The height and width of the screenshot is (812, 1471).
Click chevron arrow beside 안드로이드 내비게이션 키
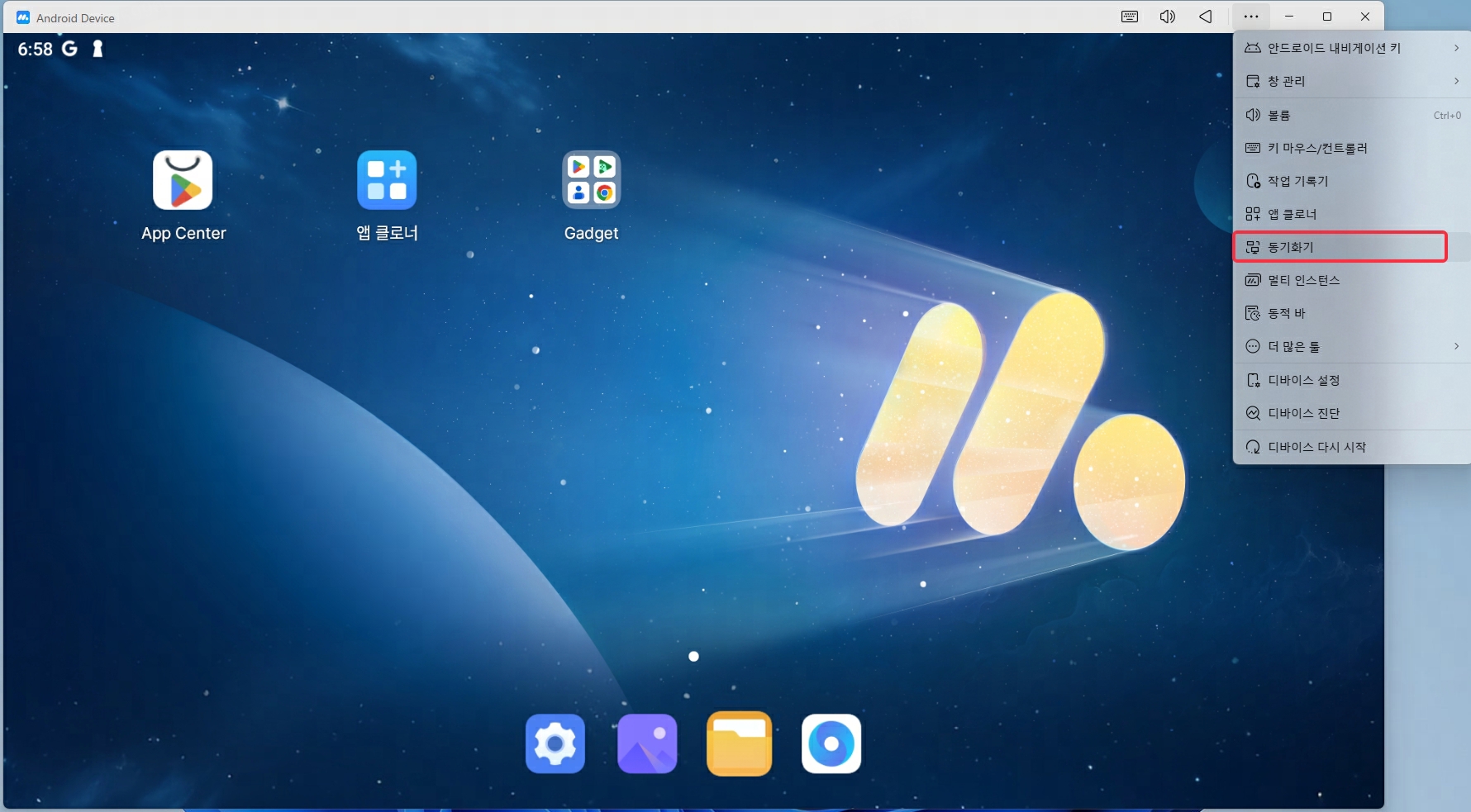1456,48
